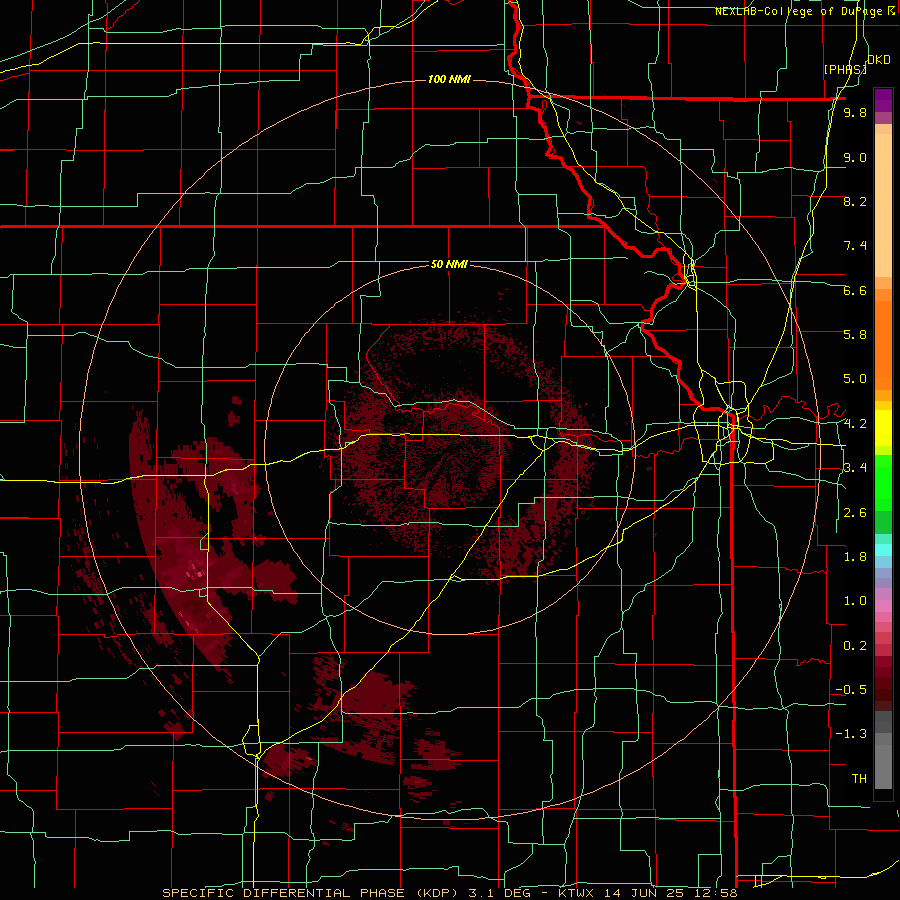Select the cyan segment of the color bar
The height and width of the screenshot is (900, 900).
tap(883, 550)
